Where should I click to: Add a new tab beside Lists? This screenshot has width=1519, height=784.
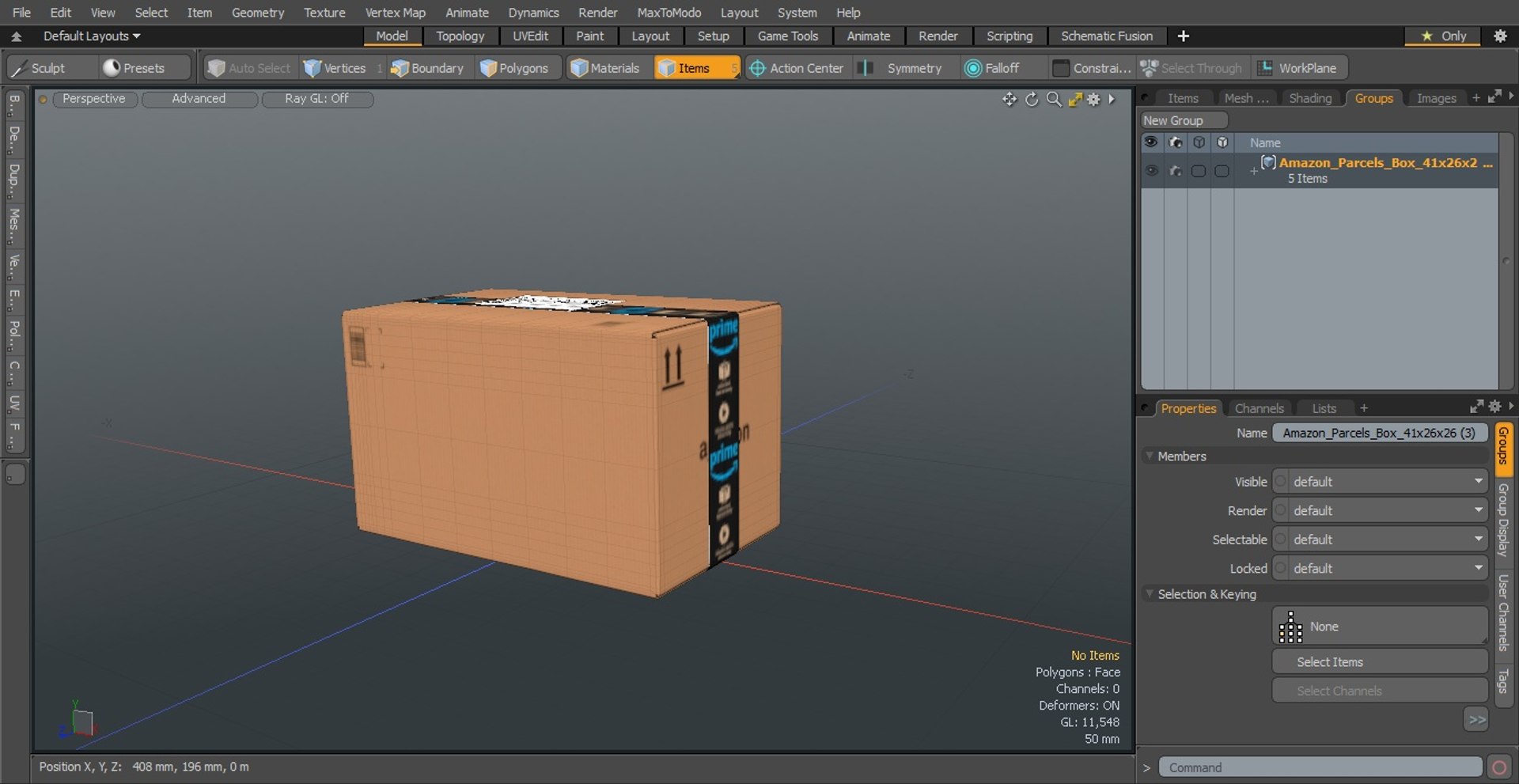(1363, 408)
